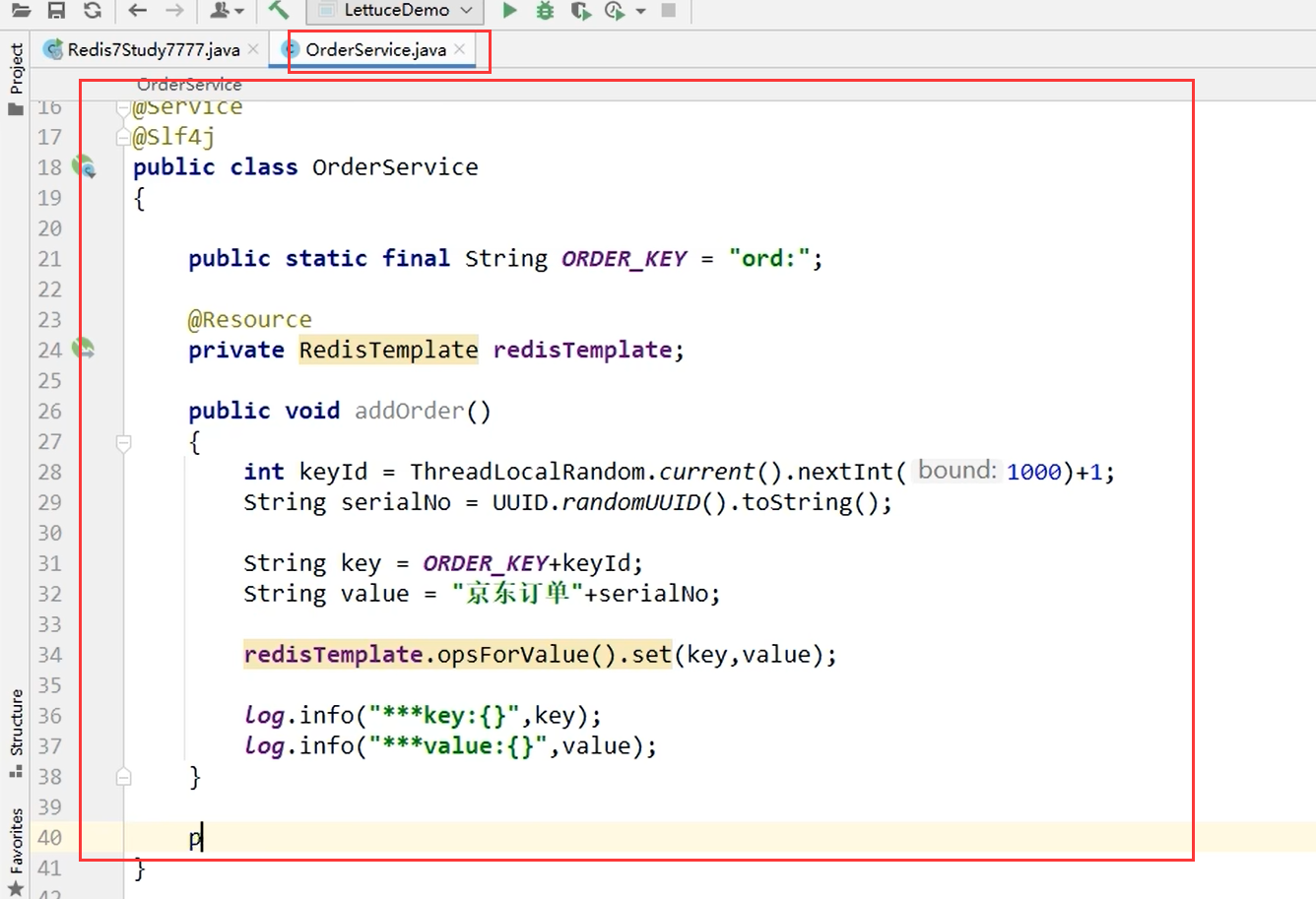Screen dimensions: 1316x899
Task: Close the OrderService.java tab
Action: pos(459,48)
